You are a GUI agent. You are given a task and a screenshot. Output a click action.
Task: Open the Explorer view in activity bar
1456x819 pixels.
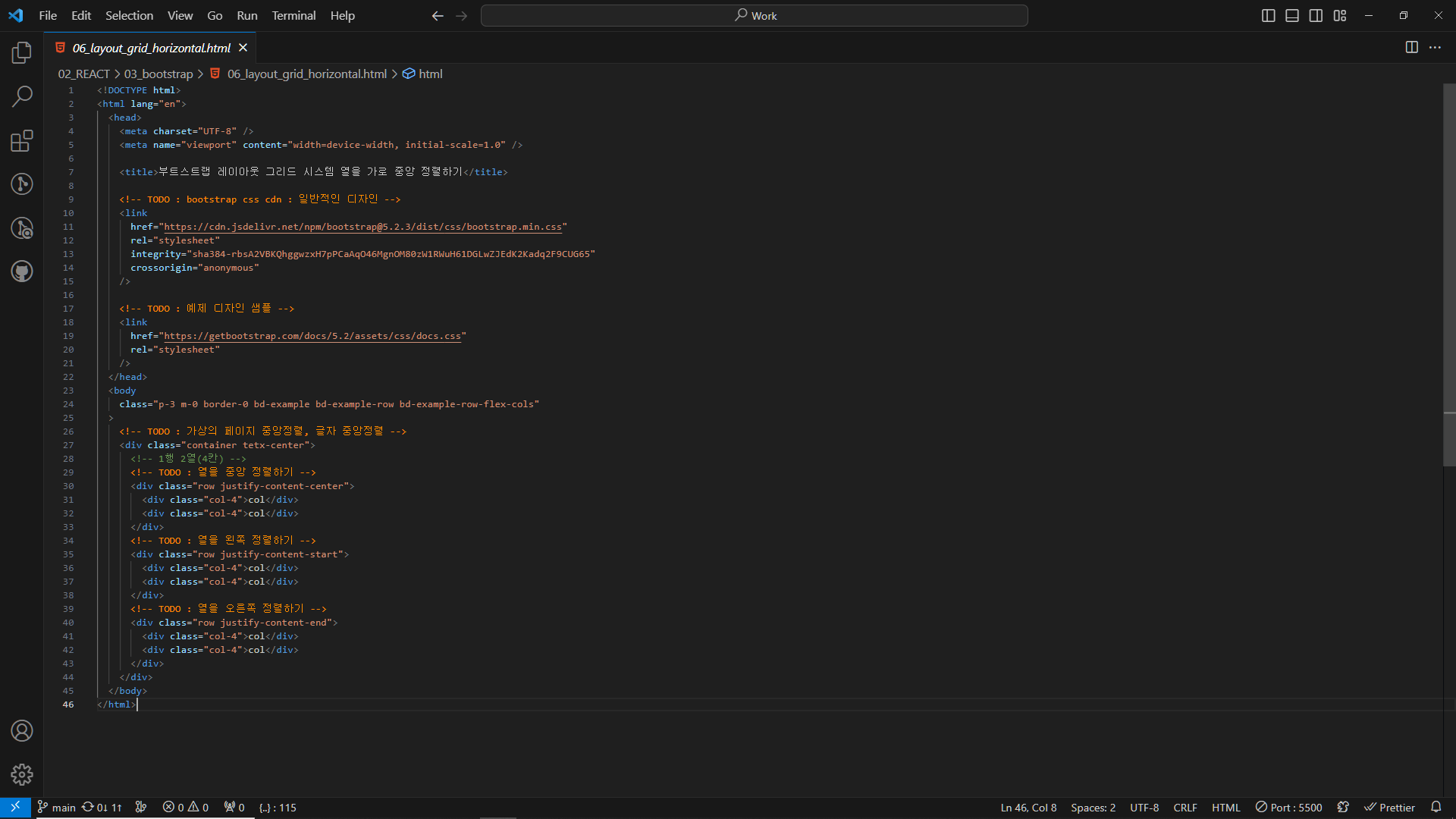click(22, 52)
